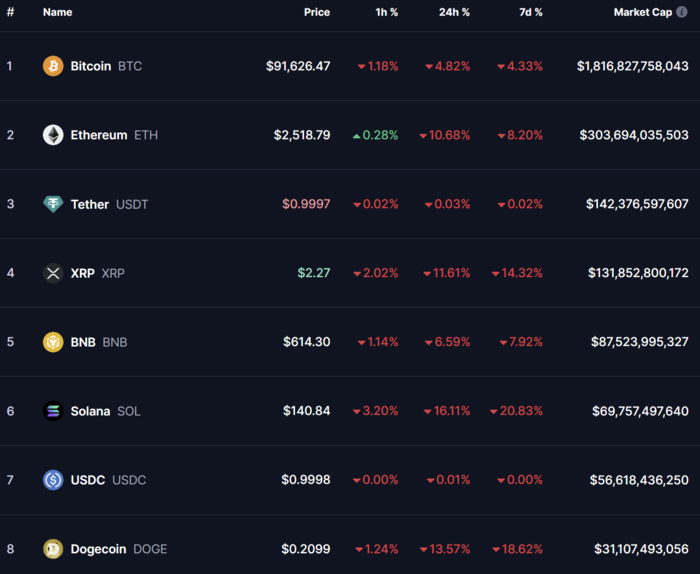Viewport: 700px width, 574px height.
Task: Sort by rank # column header
Action: 10,12
